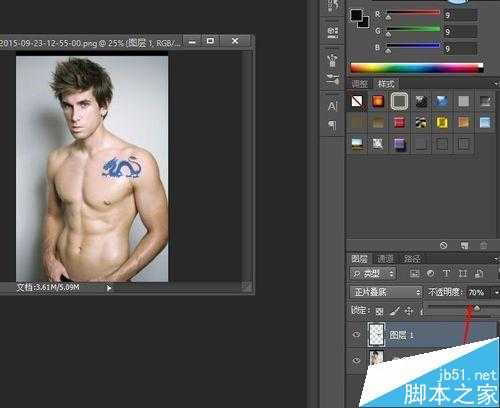Filter layers by pixel layer icon
Screen dimensions: 500x408
[414, 274]
